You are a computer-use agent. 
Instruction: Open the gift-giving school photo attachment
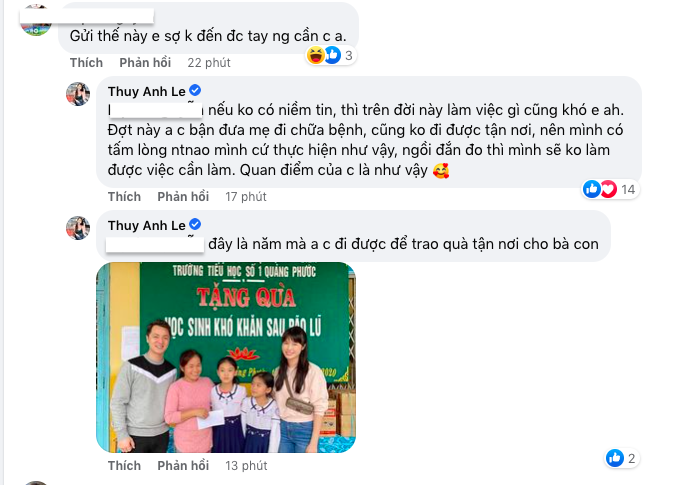tap(226, 358)
